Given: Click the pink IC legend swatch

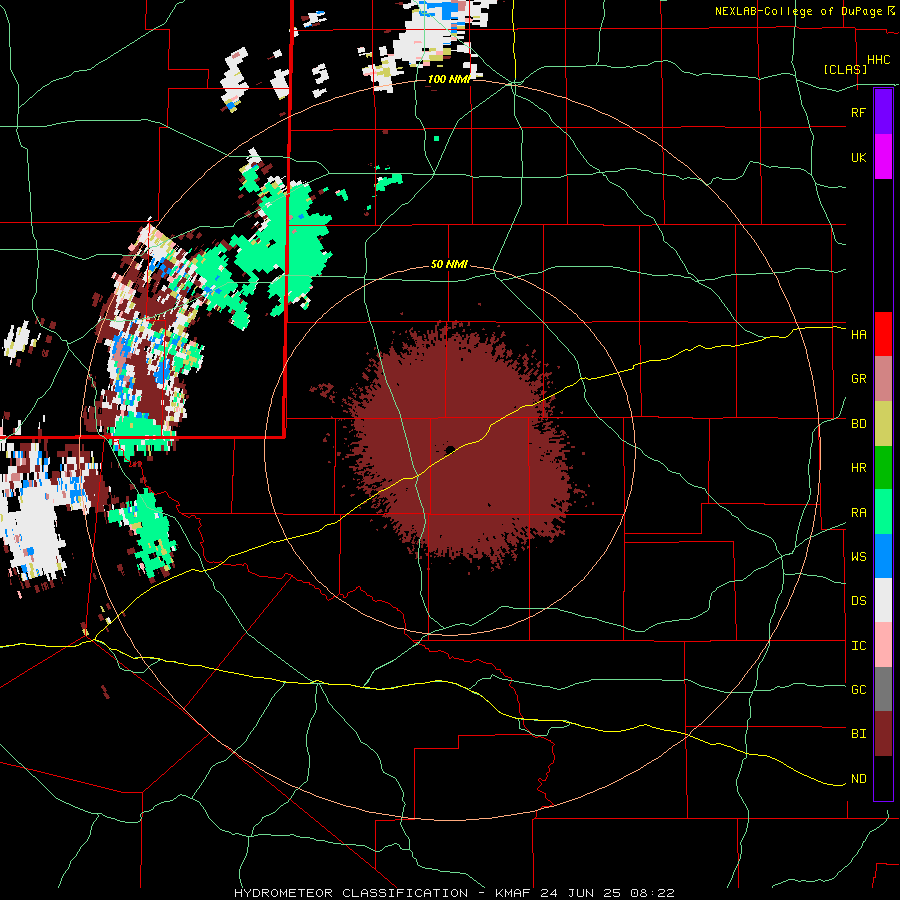Looking at the screenshot, I should (x=883, y=645).
